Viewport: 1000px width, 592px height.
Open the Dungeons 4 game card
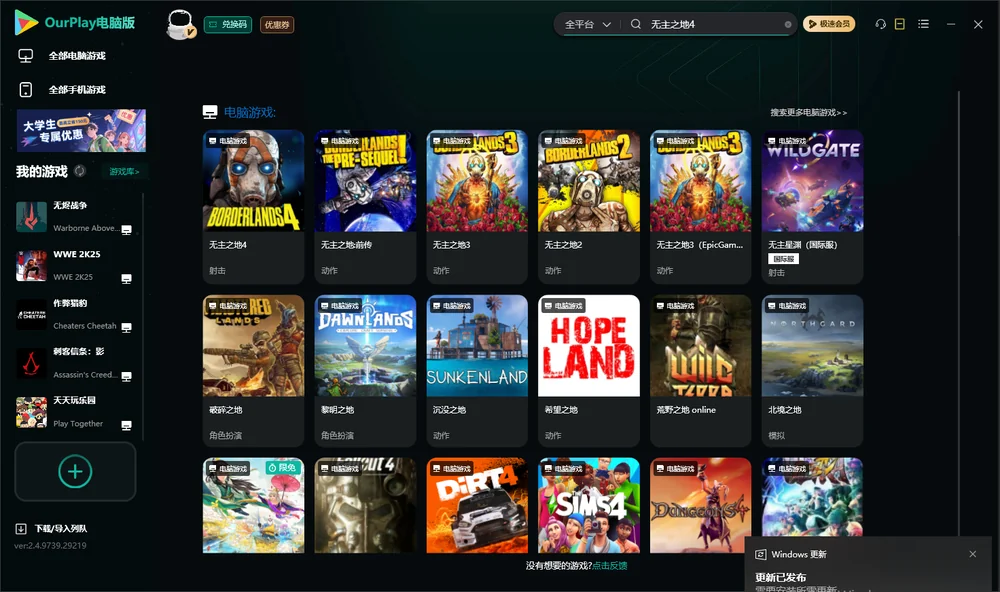(x=700, y=505)
